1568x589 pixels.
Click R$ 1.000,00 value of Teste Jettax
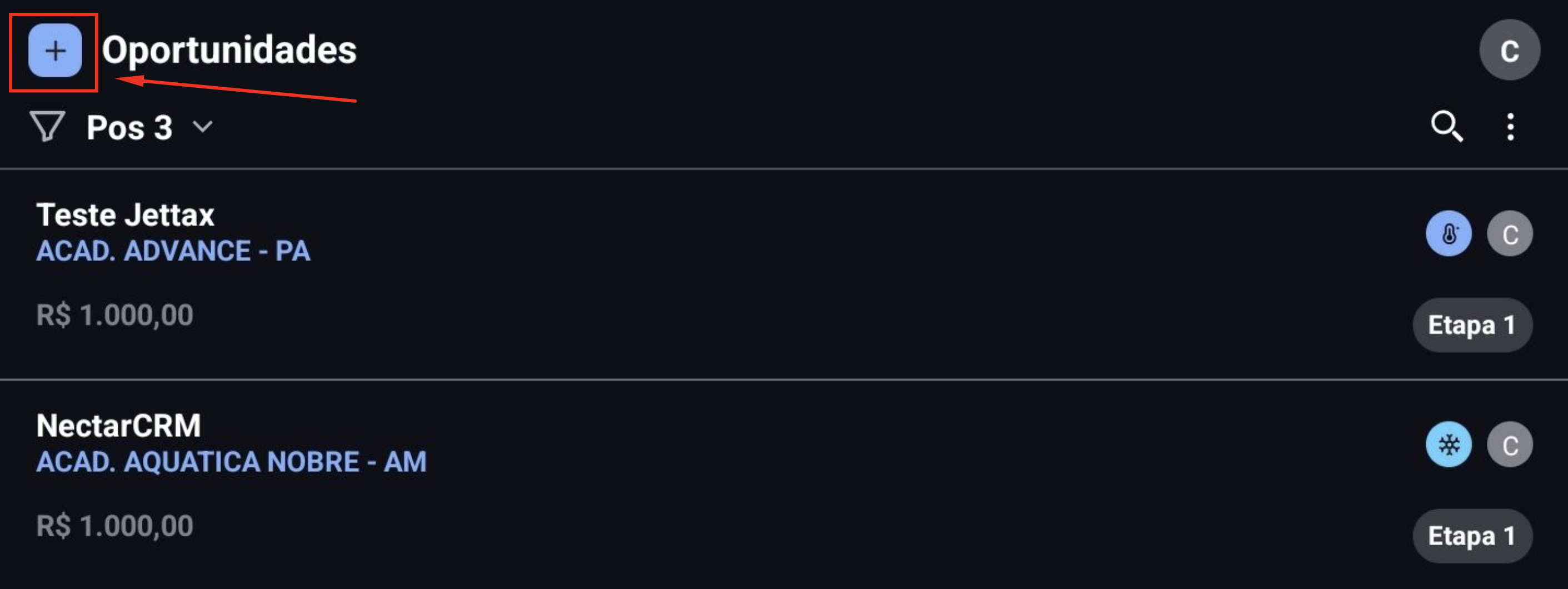point(114,315)
